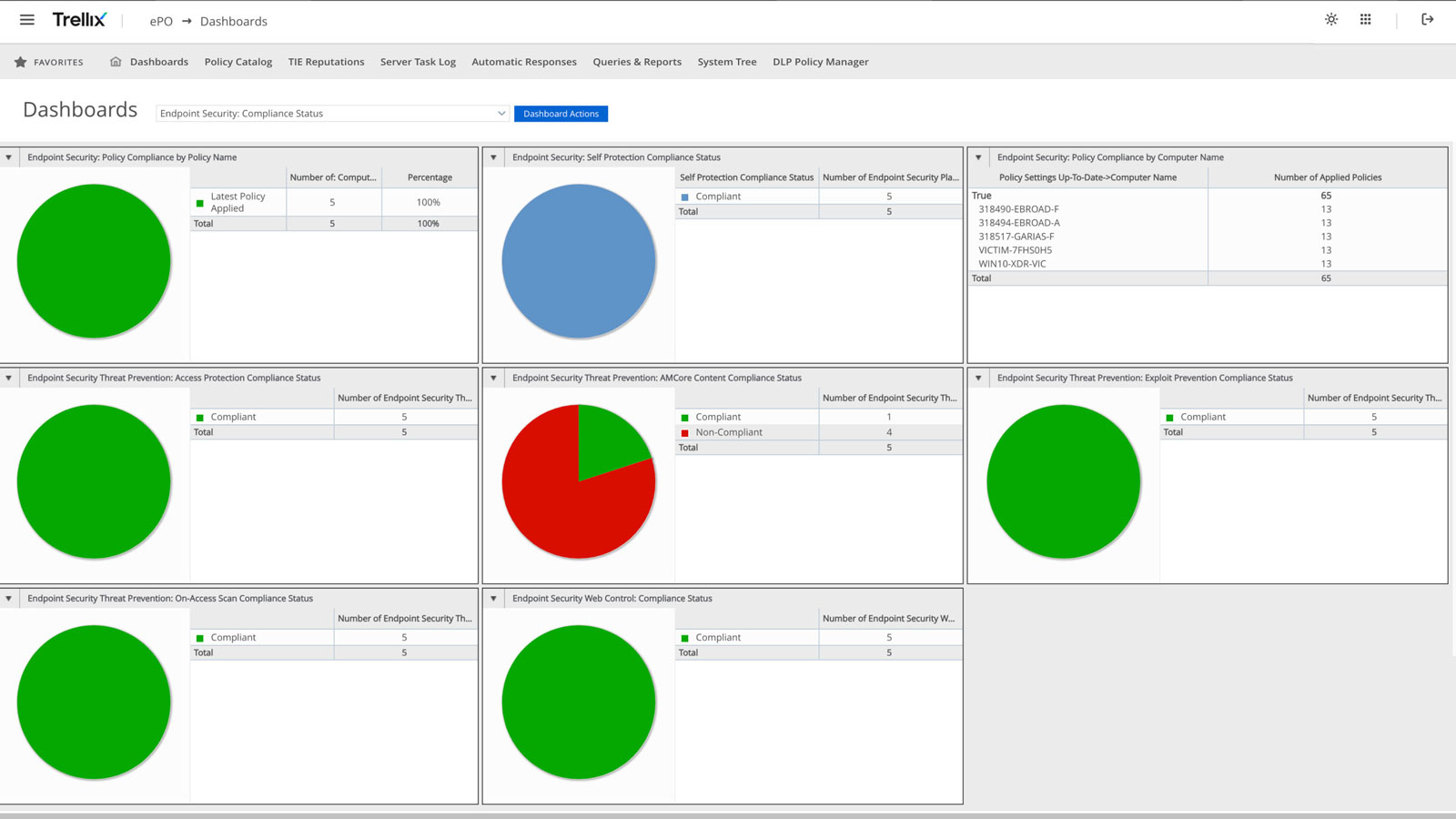Viewport: 1456px width, 819px height.
Task: Click the green Policy Compliance pie chart
Action: point(94,261)
